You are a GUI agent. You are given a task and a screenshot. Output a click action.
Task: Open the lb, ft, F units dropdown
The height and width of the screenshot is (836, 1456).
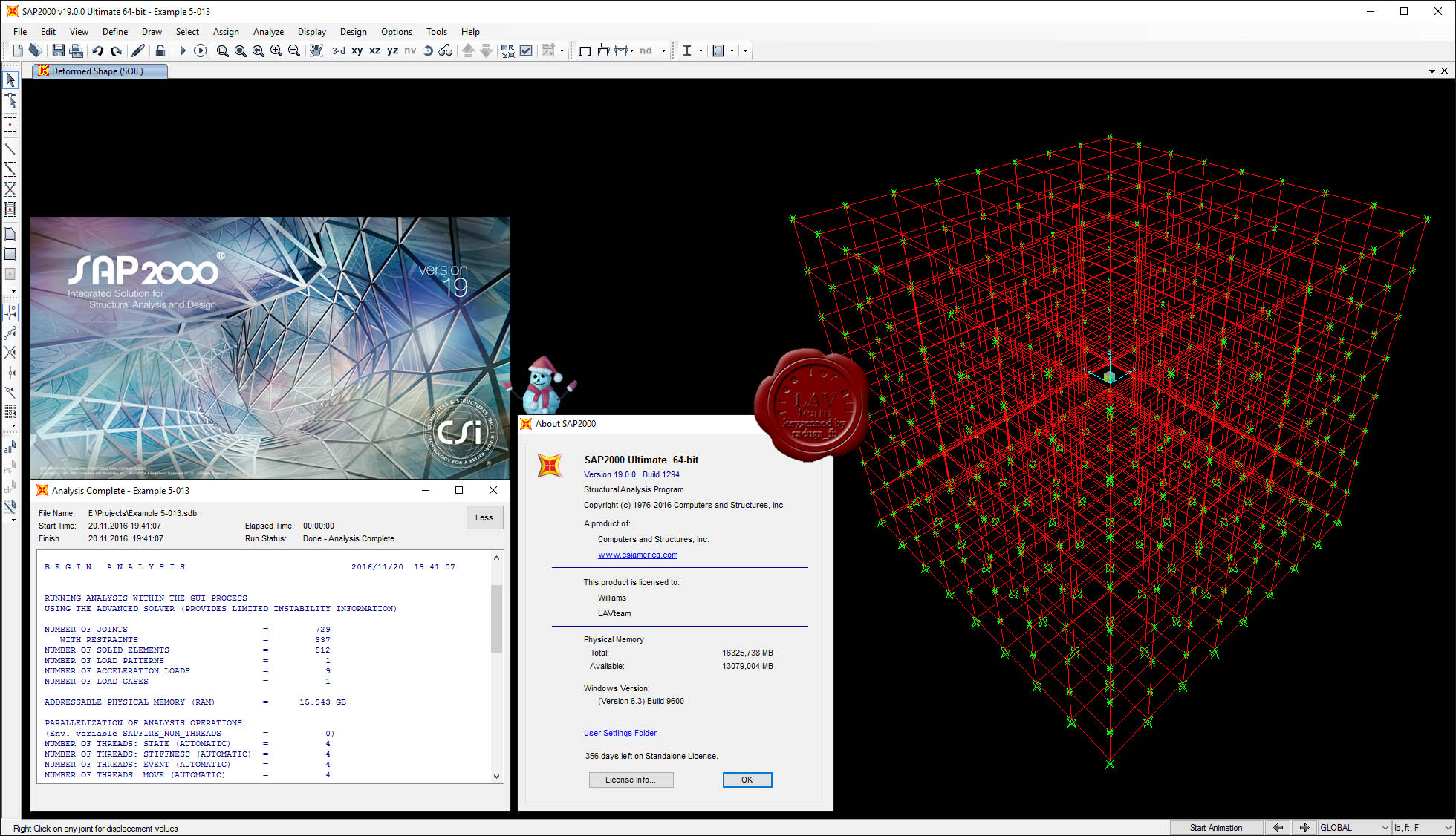(1423, 828)
